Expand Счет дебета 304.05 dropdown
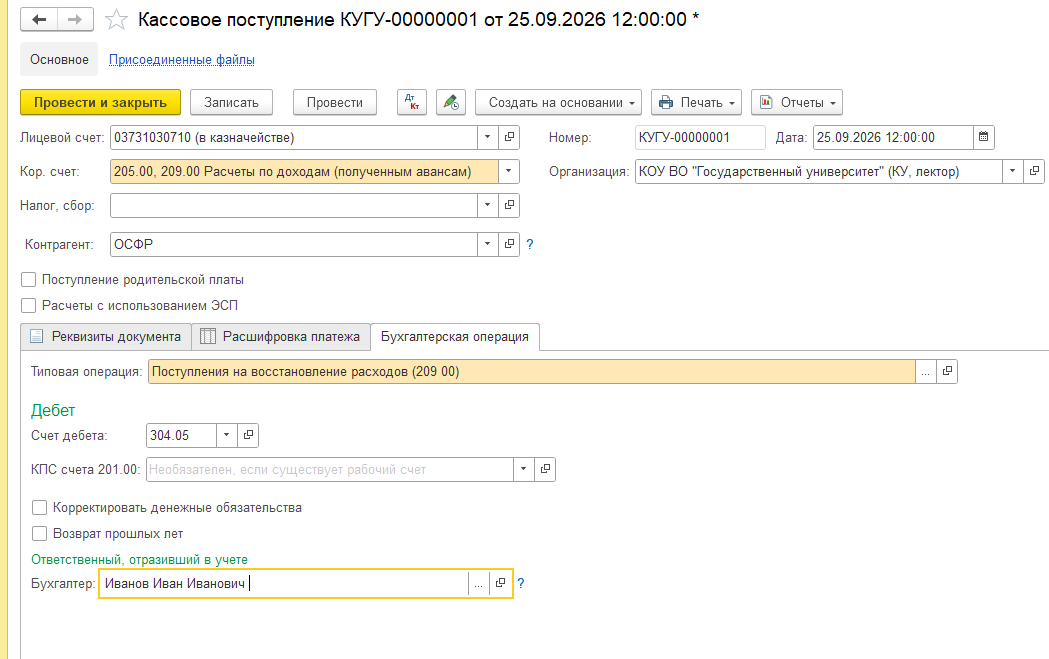 click(226, 436)
